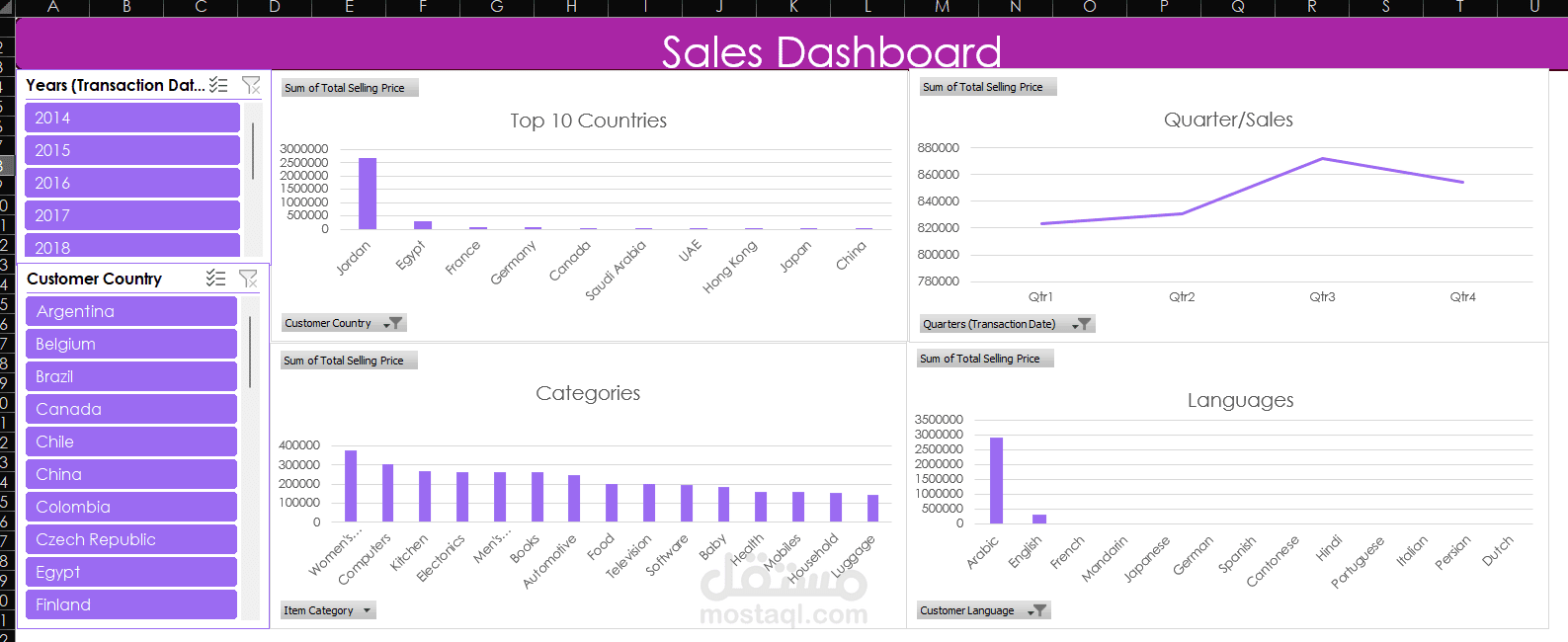
Task: Clear filter on the Years slicer
Action: point(251,85)
